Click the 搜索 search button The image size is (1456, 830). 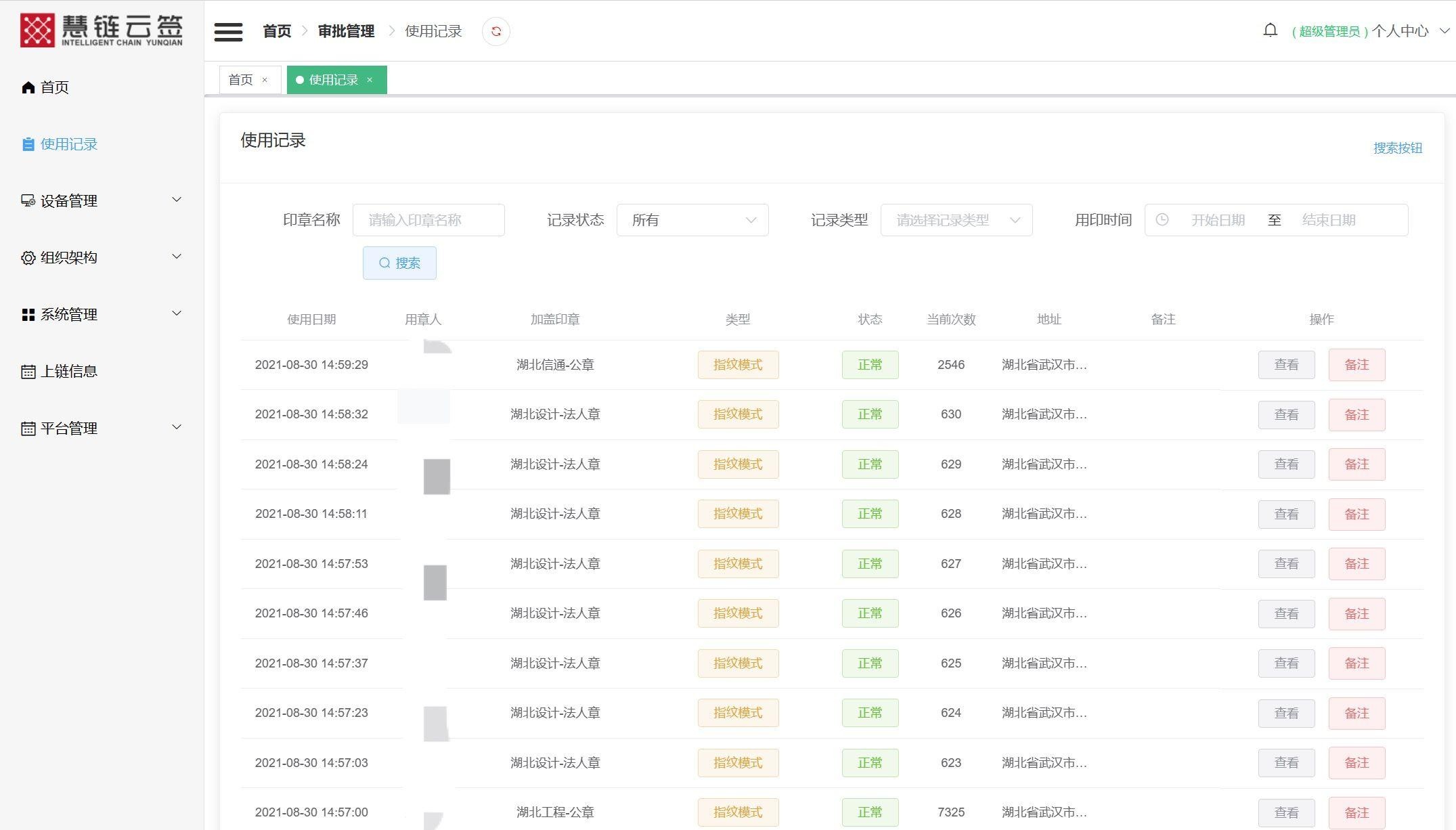click(x=399, y=263)
